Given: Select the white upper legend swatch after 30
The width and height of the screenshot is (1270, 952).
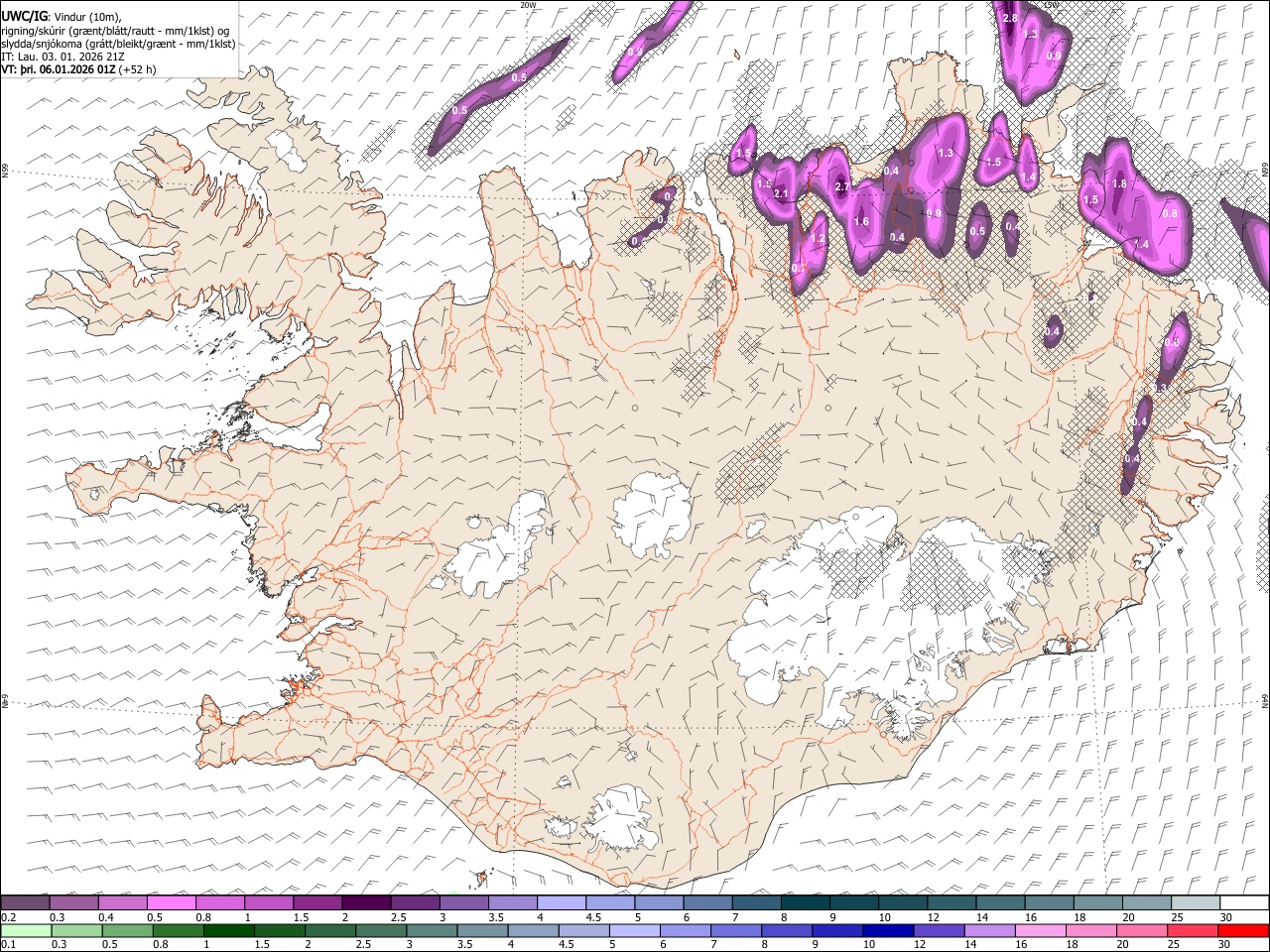Looking at the screenshot, I should click(1243, 902).
